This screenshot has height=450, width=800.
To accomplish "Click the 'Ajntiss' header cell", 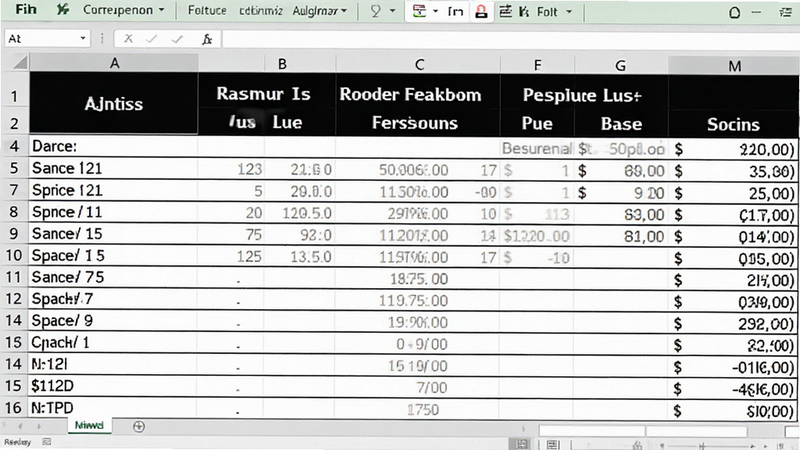I will coord(114,104).
